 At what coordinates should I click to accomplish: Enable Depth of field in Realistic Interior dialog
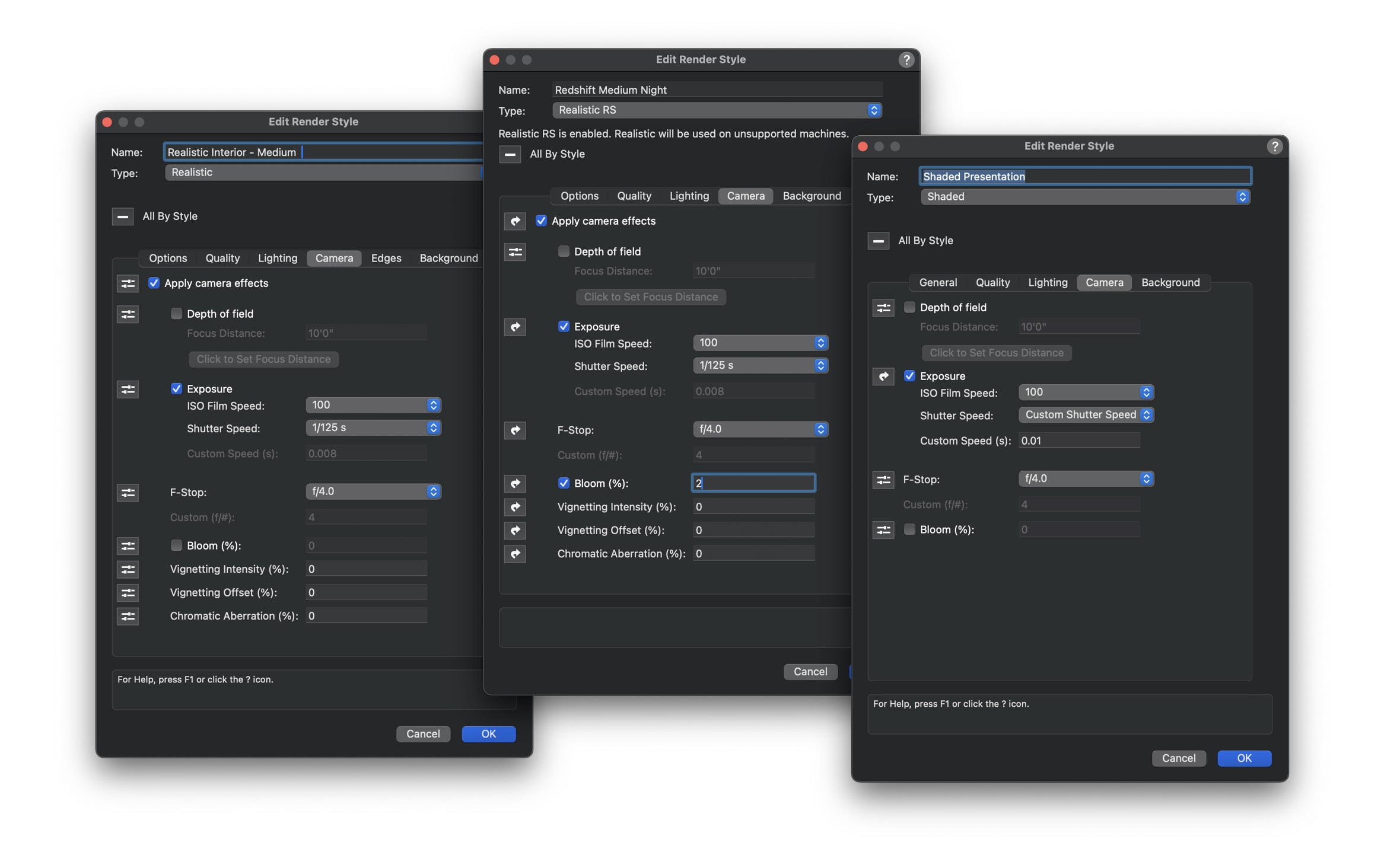(176, 314)
